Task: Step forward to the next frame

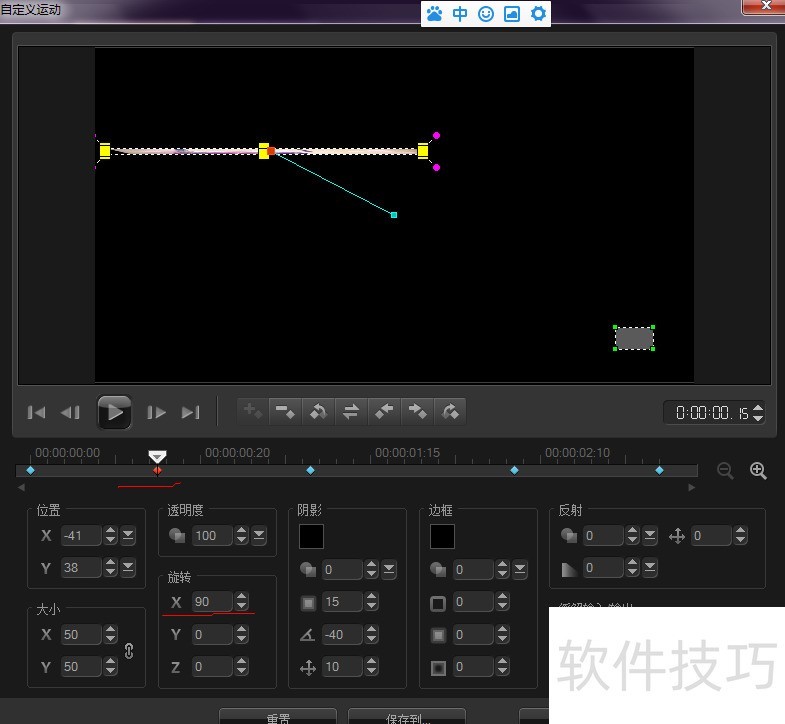Action: (x=157, y=412)
